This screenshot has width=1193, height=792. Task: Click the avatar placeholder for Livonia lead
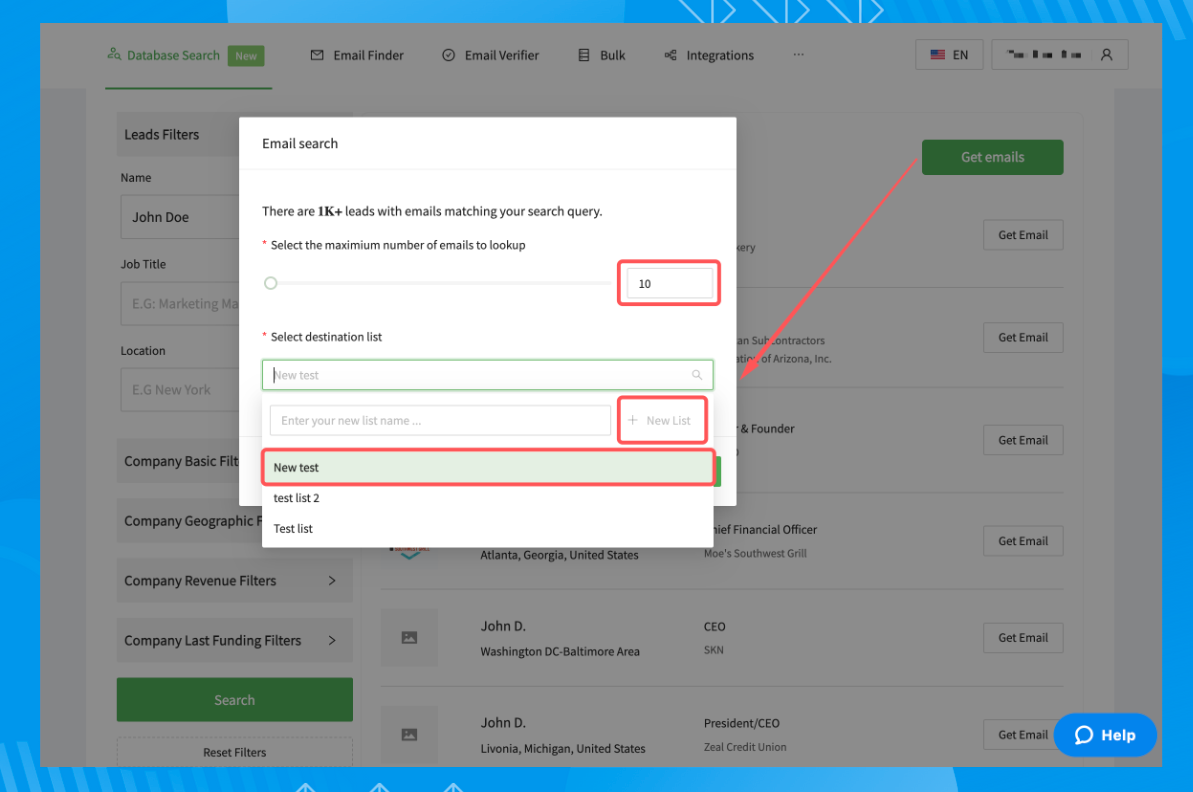[x=409, y=735]
